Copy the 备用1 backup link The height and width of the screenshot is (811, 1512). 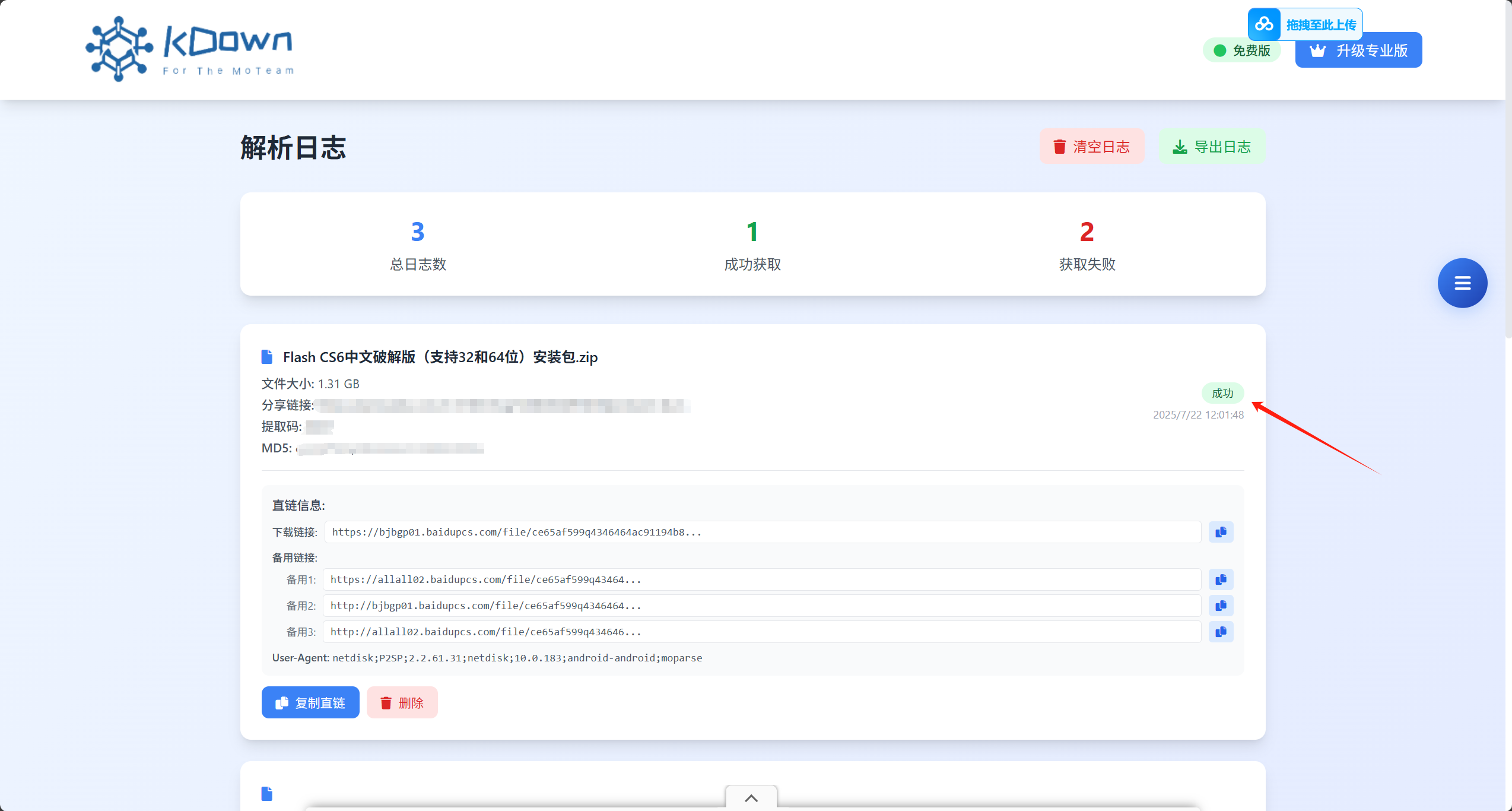[x=1221, y=579]
